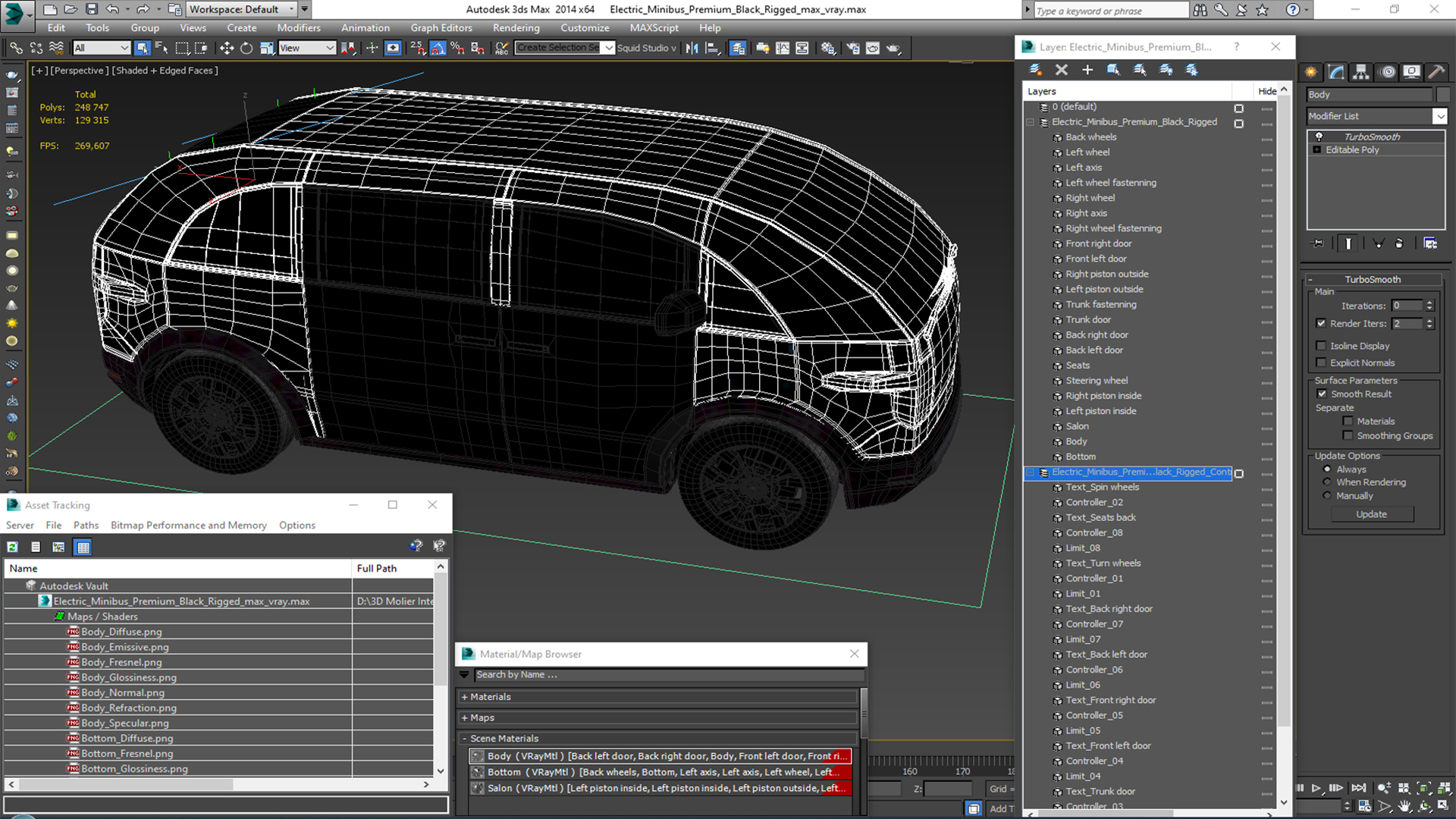Expand Materials section in Material Browser
The image size is (1456, 819).
click(464, 697)
